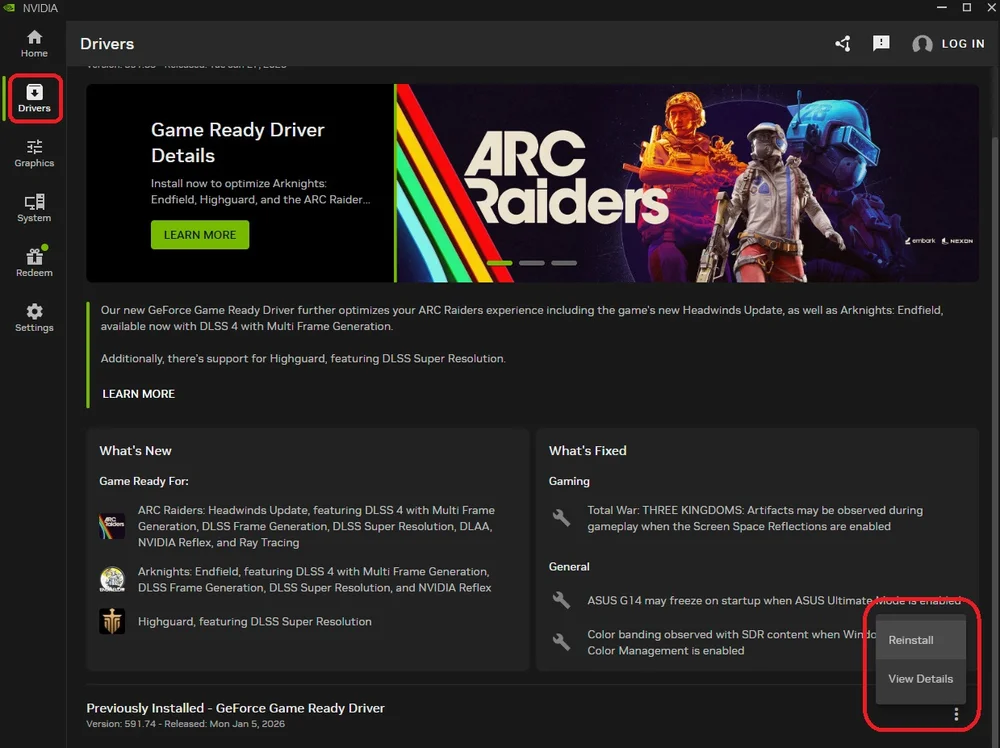Click the Arknights: Endfield game icon
This screenshot has height=748, width=1000.
point(111,579)
